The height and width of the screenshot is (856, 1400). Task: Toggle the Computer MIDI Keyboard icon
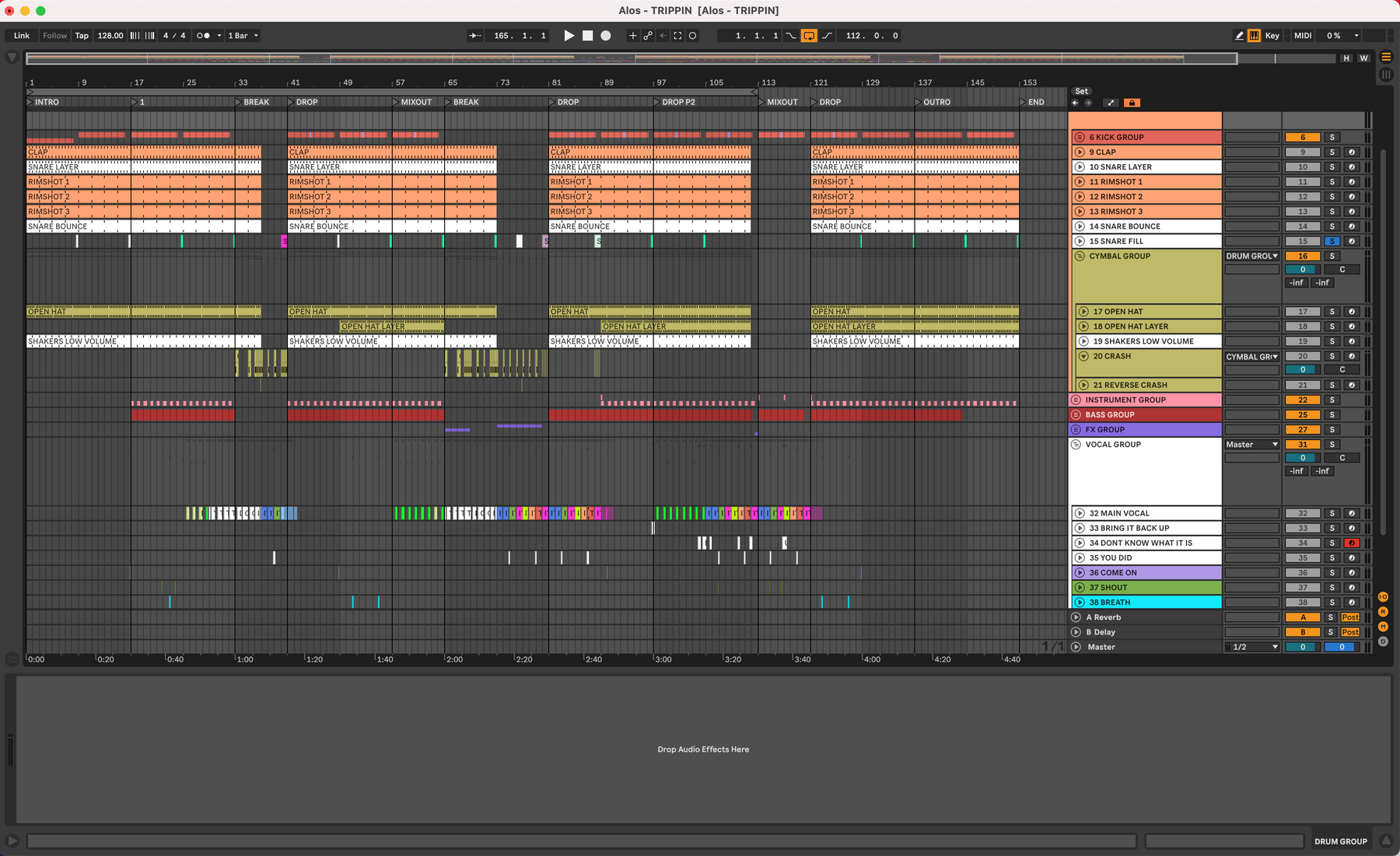pyautogui.click(x=1254, y=36)
